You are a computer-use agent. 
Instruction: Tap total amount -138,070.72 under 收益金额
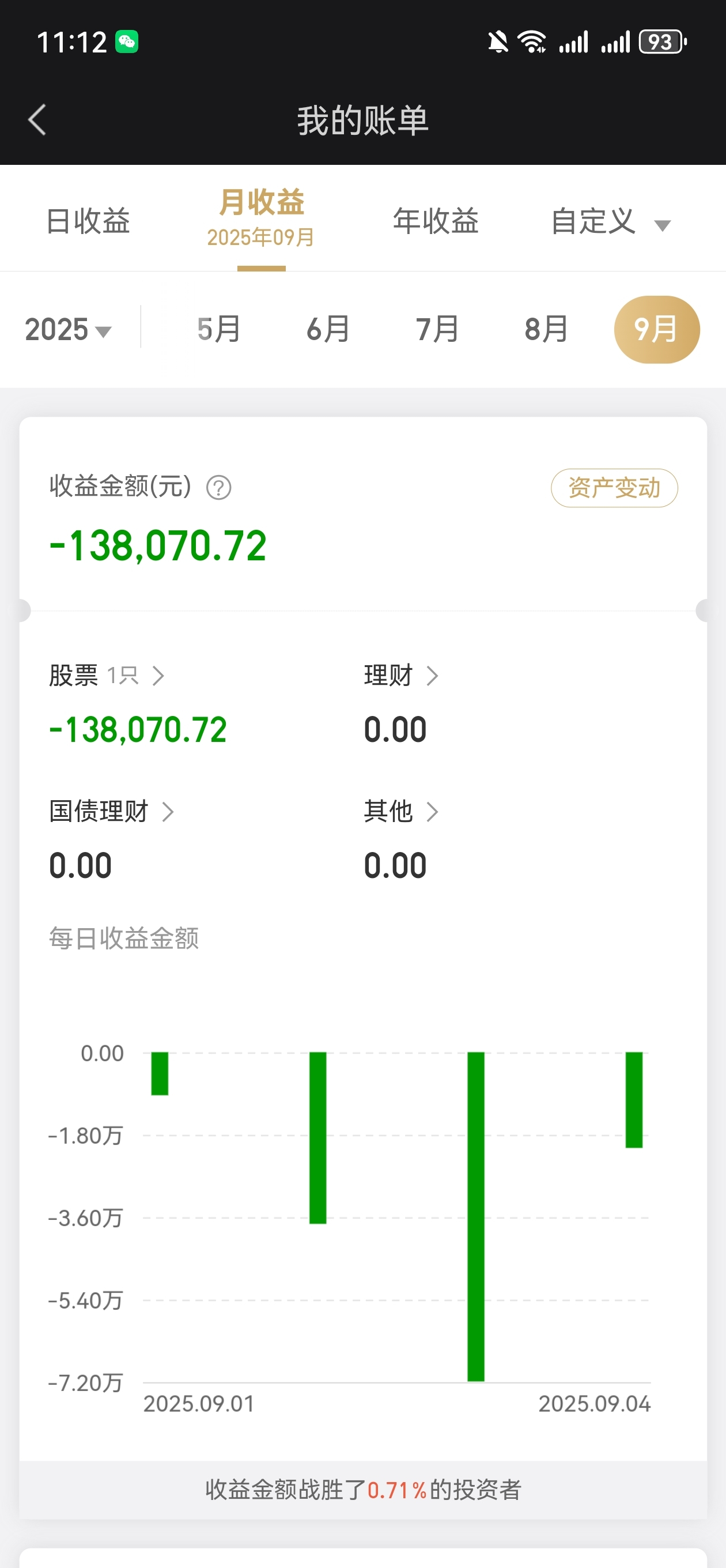click(158, 545)
